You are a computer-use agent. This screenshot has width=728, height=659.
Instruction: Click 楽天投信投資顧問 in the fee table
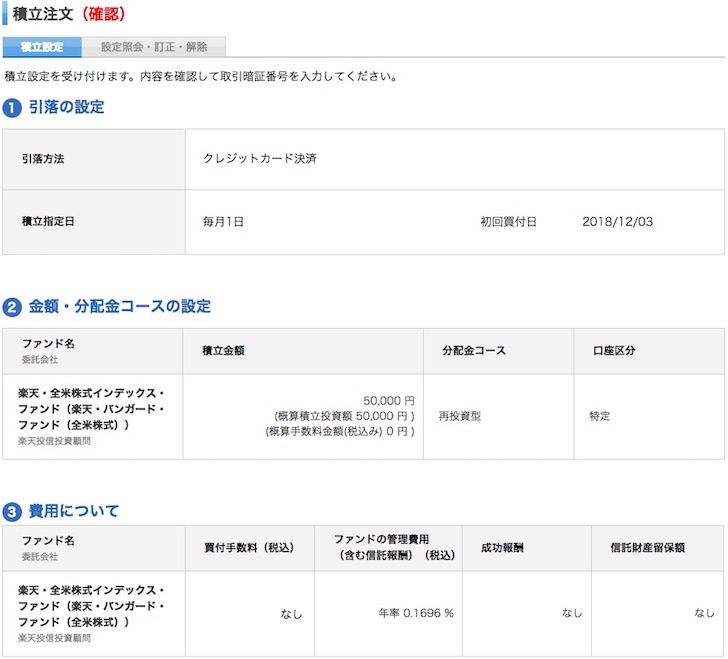point(54,639)
